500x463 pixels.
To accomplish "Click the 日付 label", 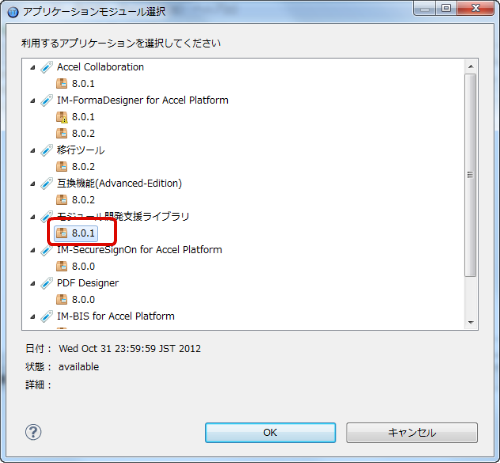I will 38,349.
